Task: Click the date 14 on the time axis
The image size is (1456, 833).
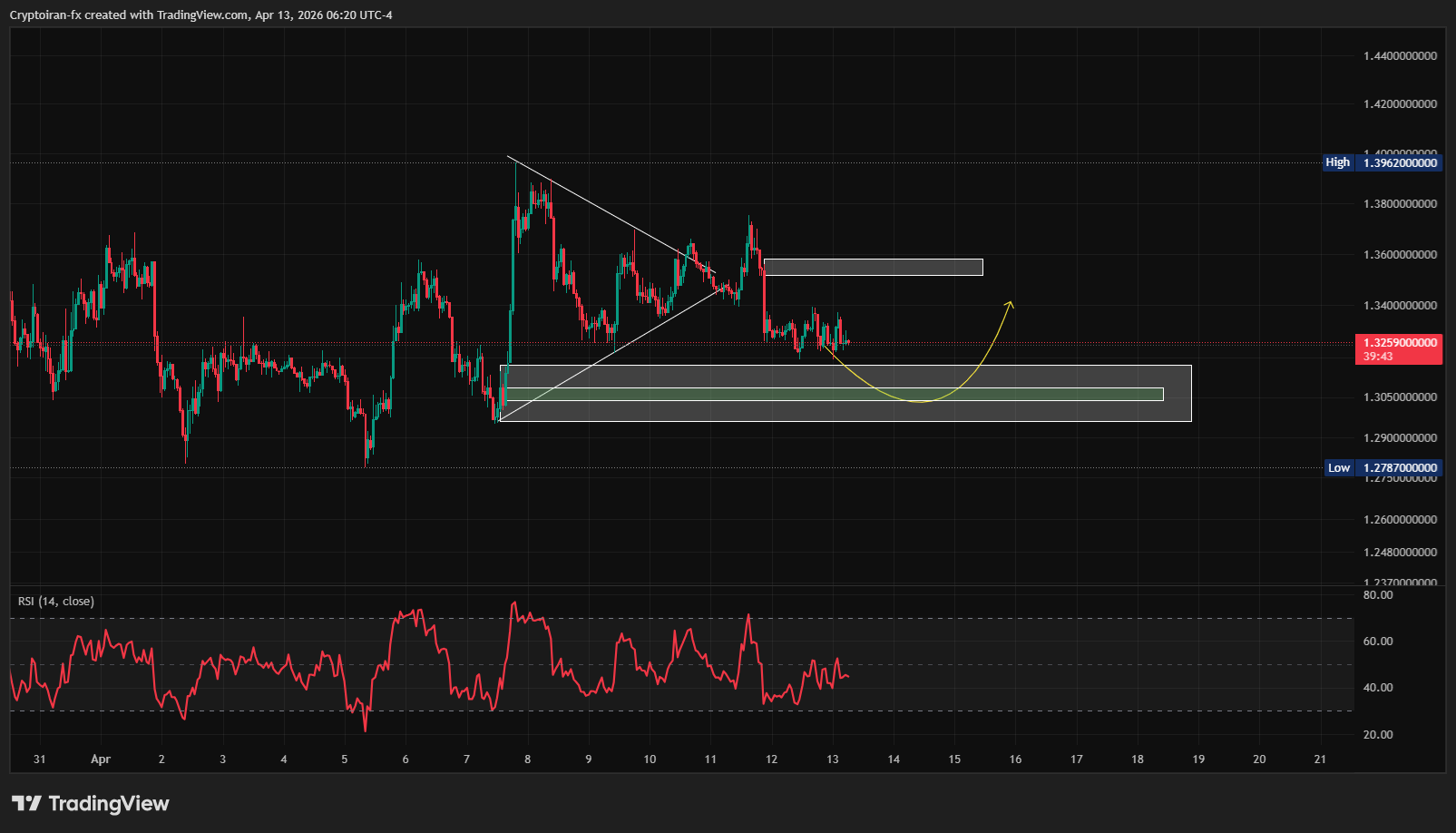Action: [894, 759]
